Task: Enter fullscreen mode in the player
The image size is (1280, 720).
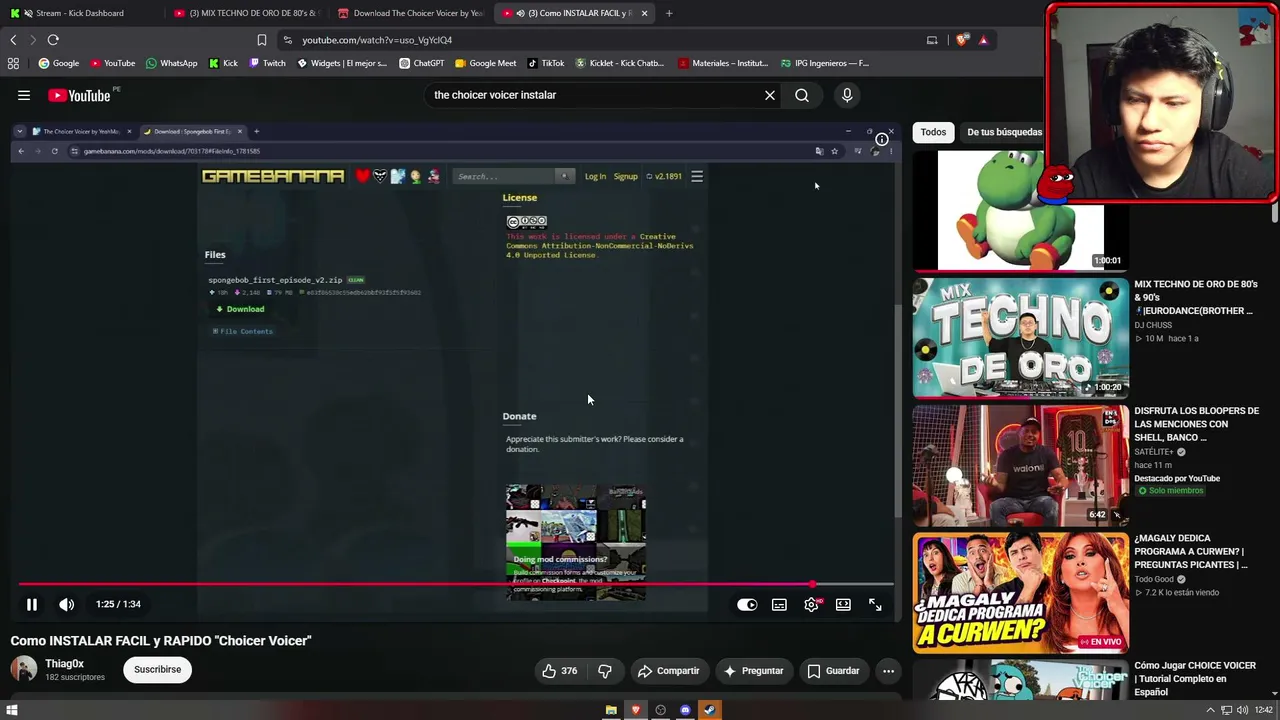Action: pos(875,604)
